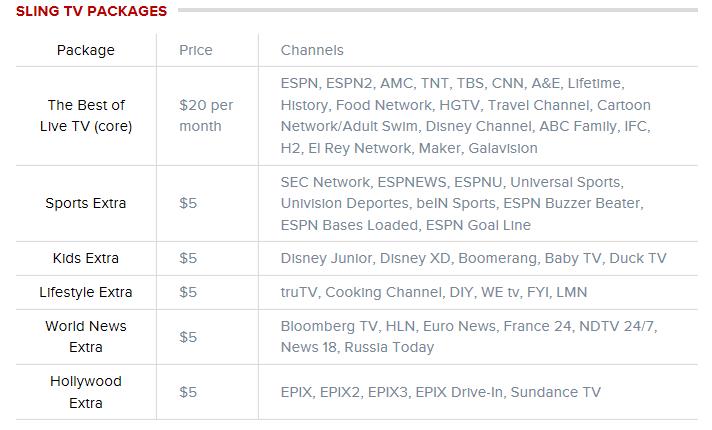Select the Channels column header

click(x=312, y=50)
